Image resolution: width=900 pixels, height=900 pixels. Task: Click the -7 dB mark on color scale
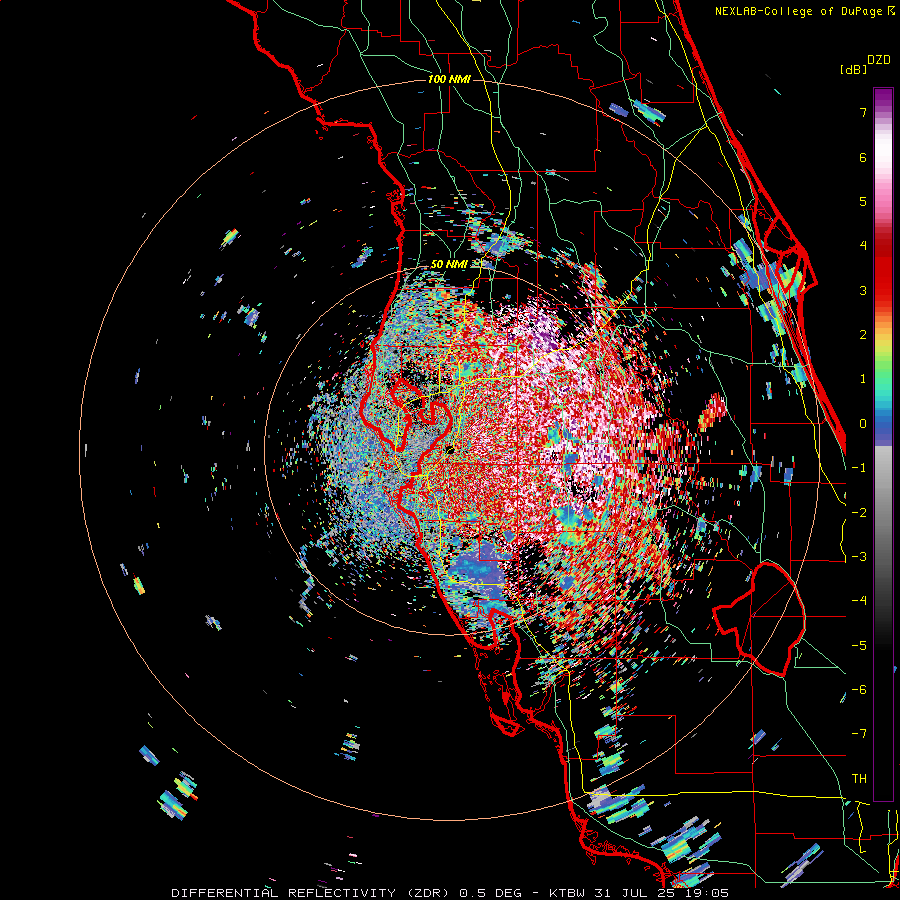(859, 734)
